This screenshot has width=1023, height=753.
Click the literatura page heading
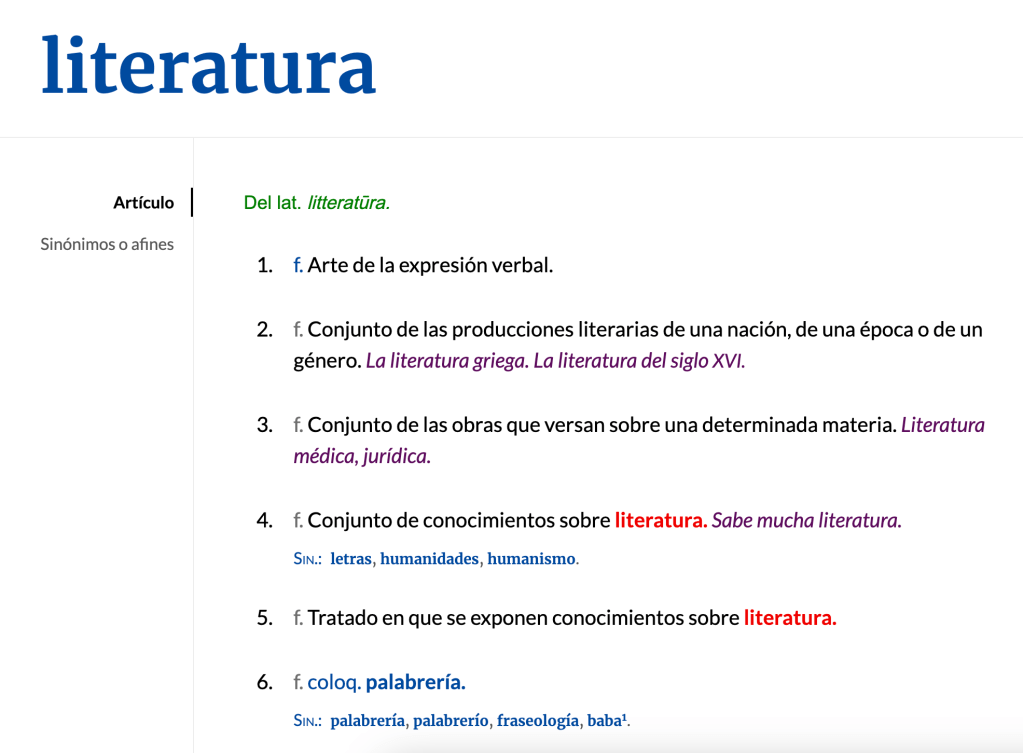(x=208, y=65)
